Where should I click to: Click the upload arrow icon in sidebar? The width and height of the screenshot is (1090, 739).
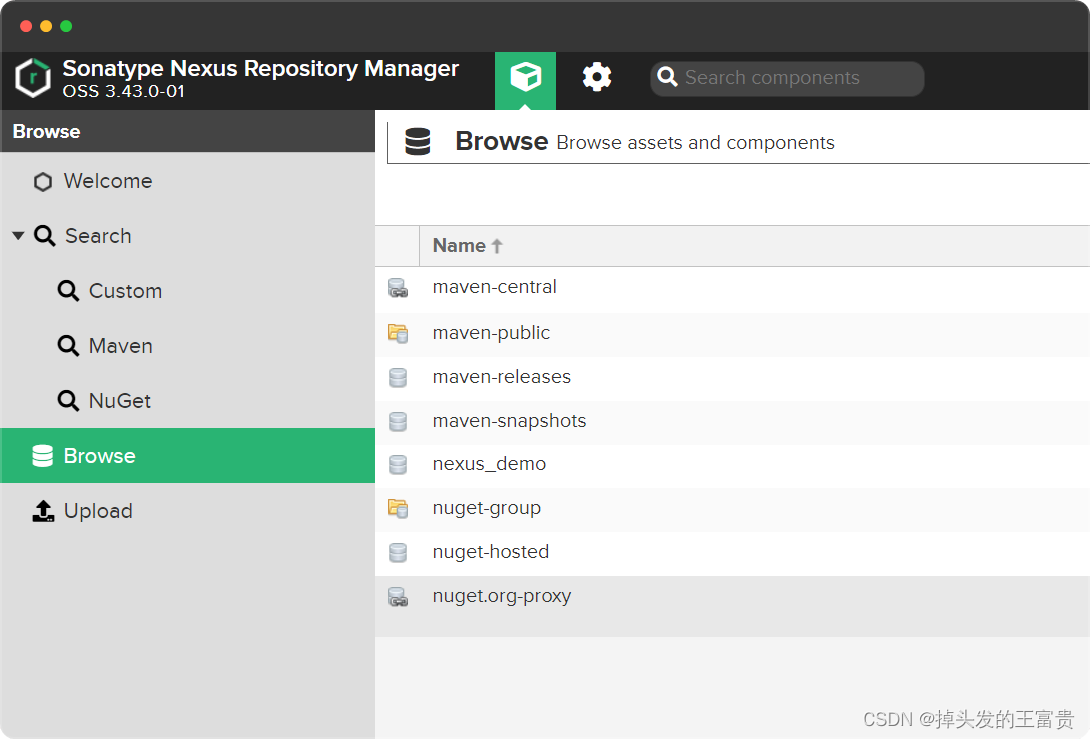(x=43, y=511)
